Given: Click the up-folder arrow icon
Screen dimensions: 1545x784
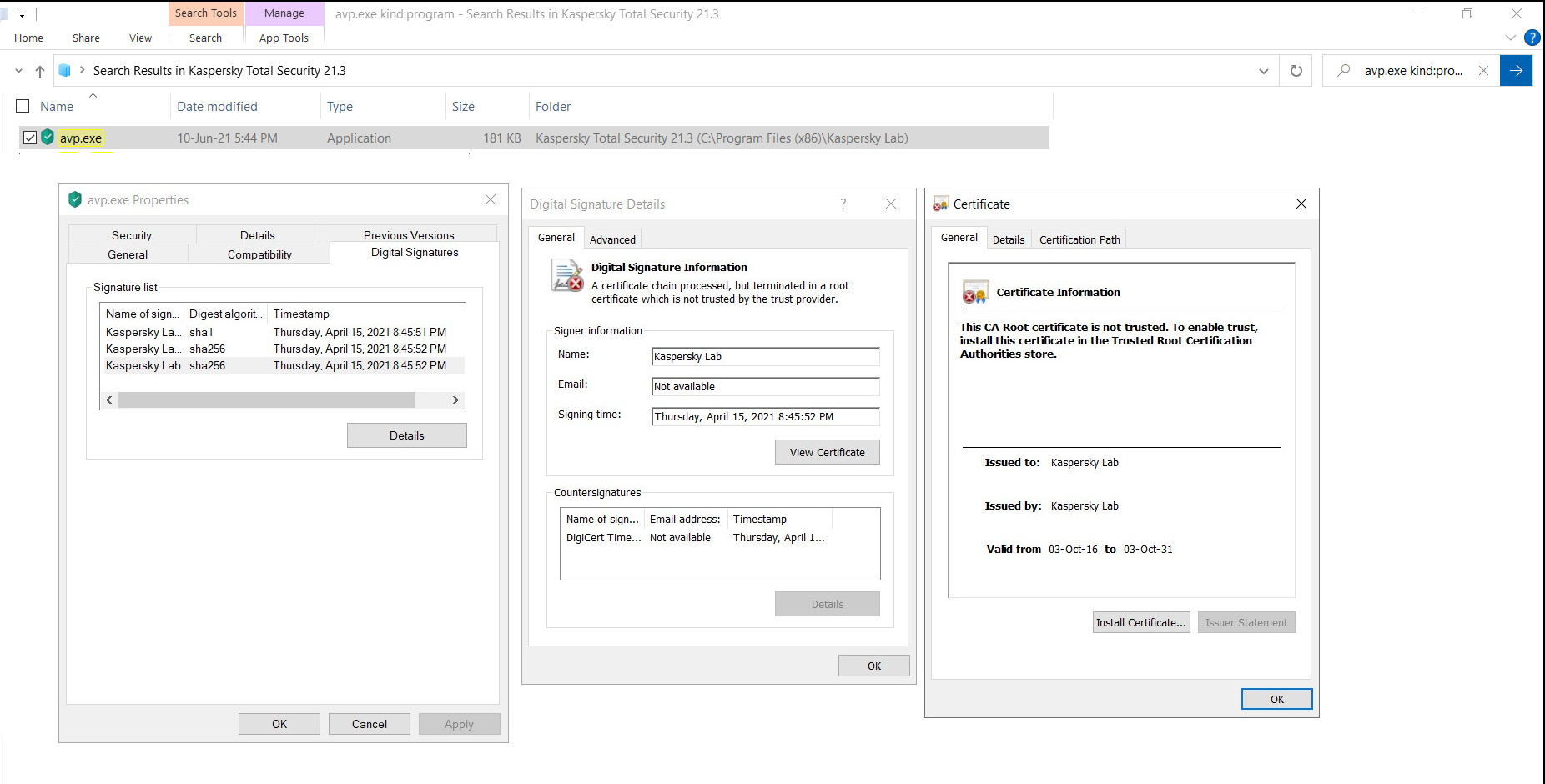Looking at the screenshot, I should (x=39, y=71).
